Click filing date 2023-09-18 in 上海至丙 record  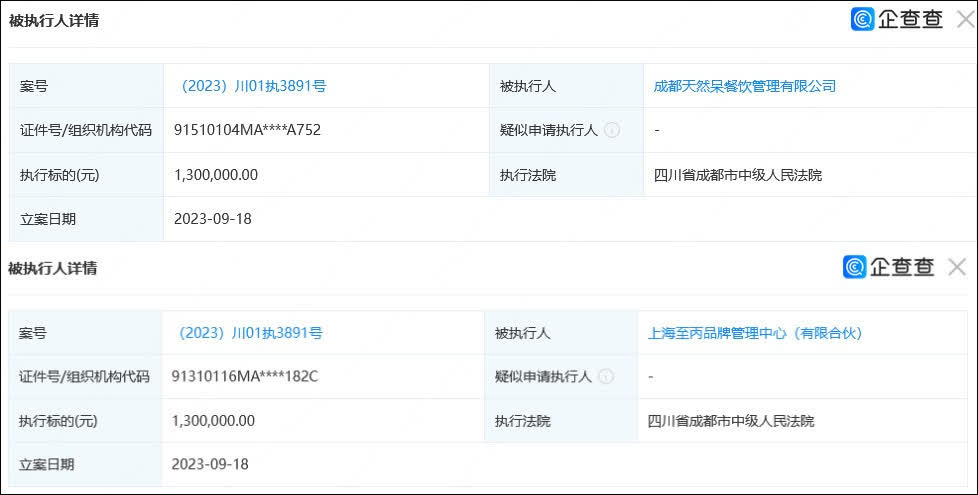pos(210,464)
